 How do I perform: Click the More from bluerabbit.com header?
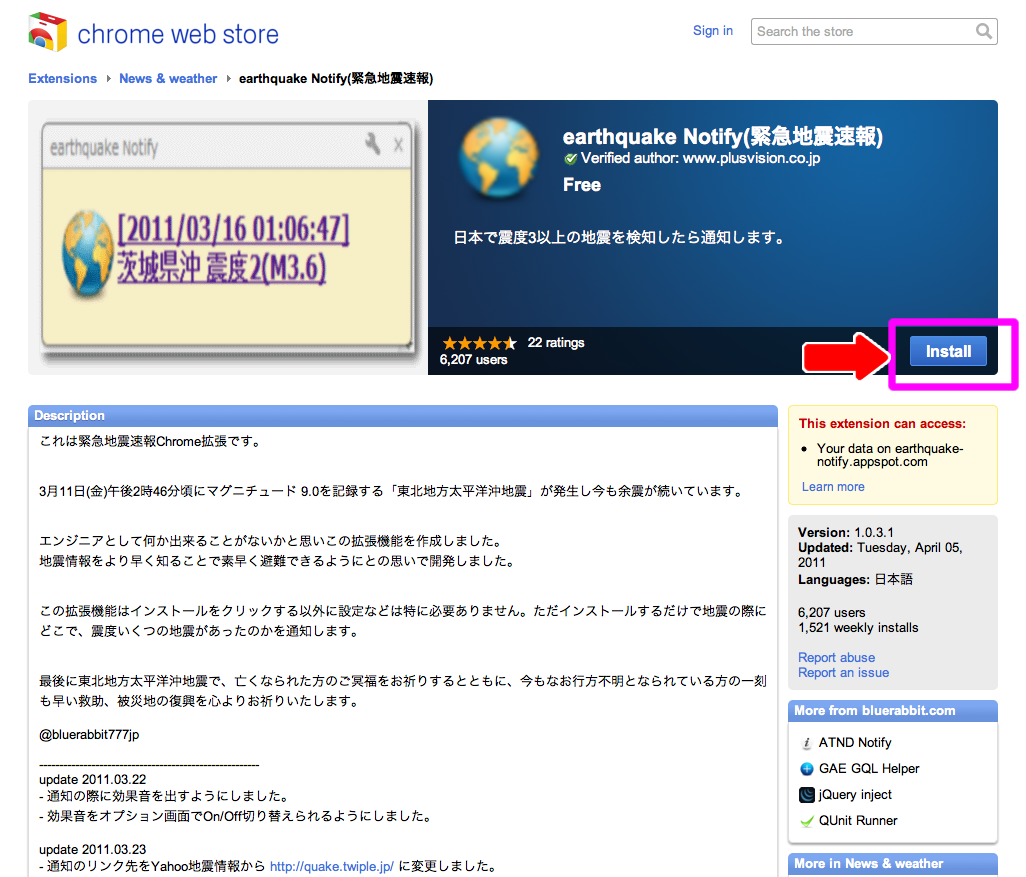[x=893, y=711]
